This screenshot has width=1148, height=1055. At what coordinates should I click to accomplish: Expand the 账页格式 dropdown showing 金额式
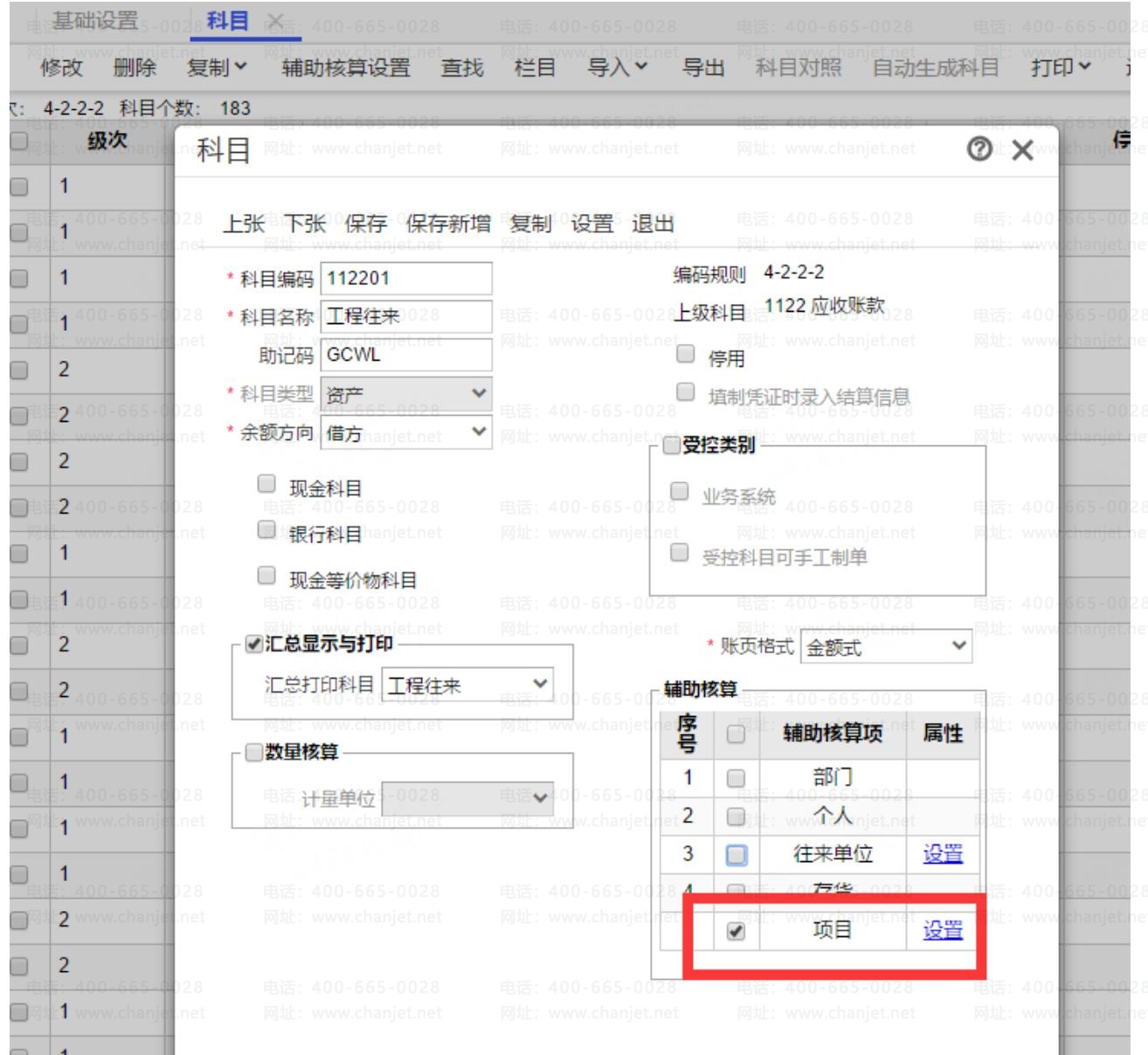(886, 648)
